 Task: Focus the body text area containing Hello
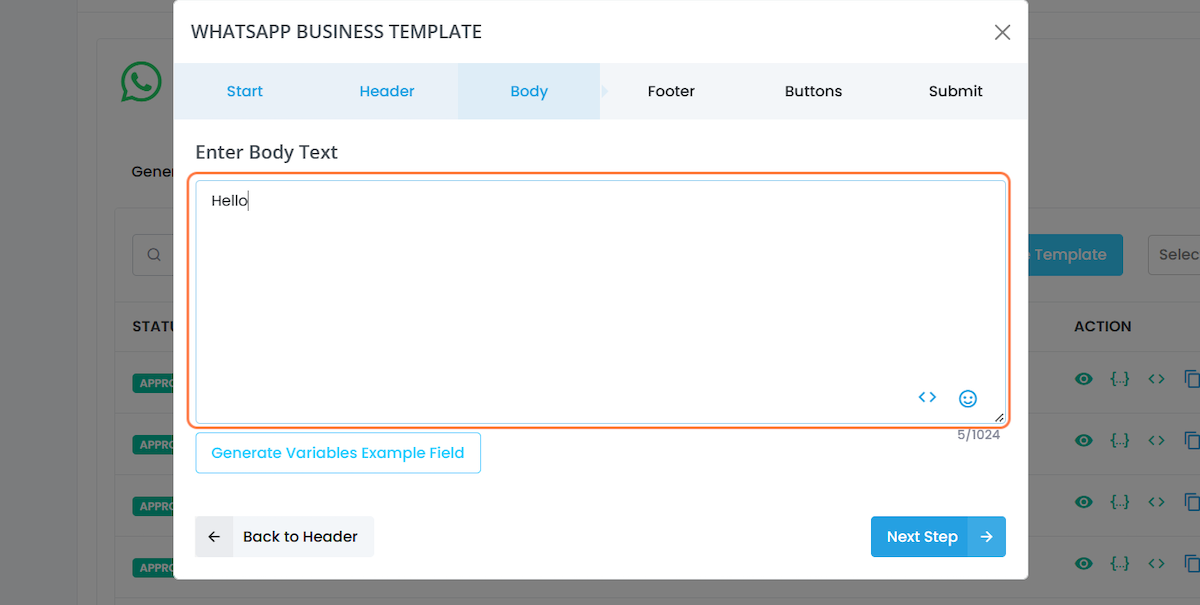click(600, 301)
